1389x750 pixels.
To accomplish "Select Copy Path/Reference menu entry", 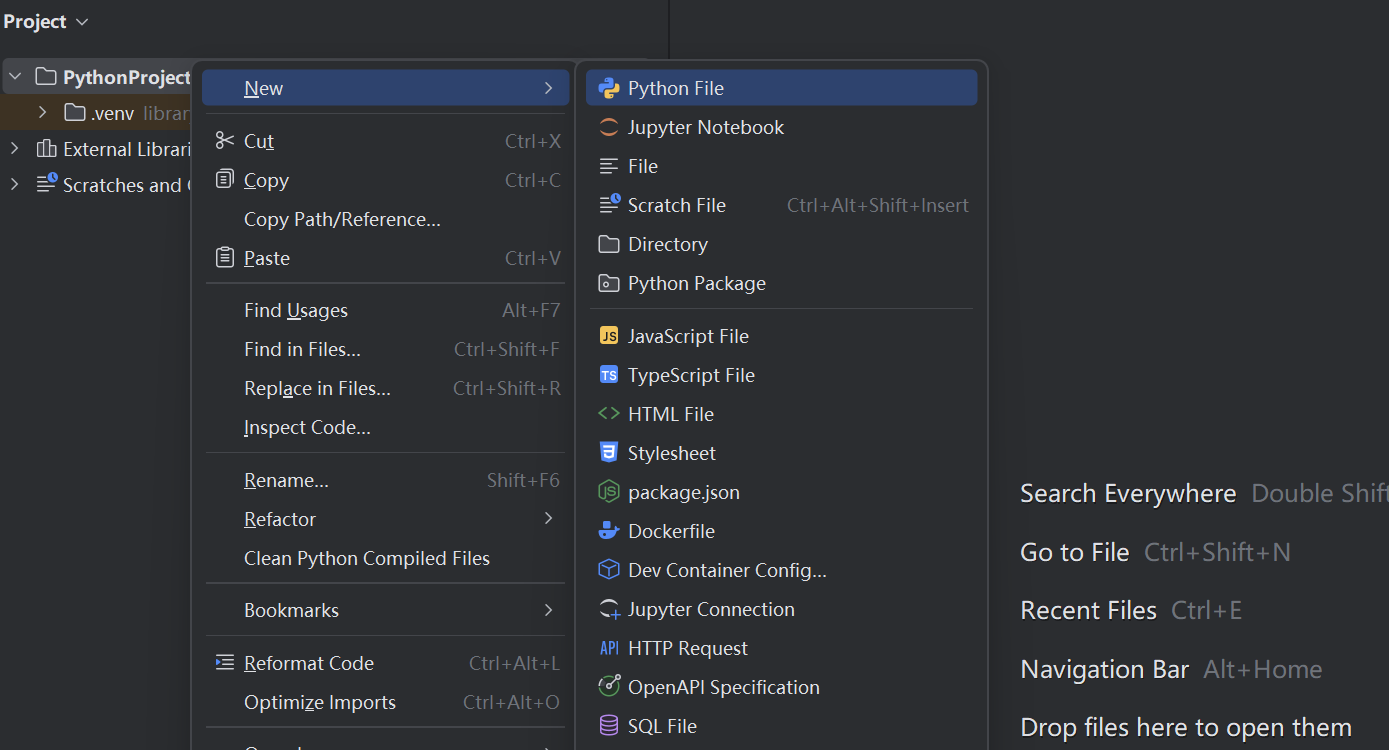I will [386, 219].
